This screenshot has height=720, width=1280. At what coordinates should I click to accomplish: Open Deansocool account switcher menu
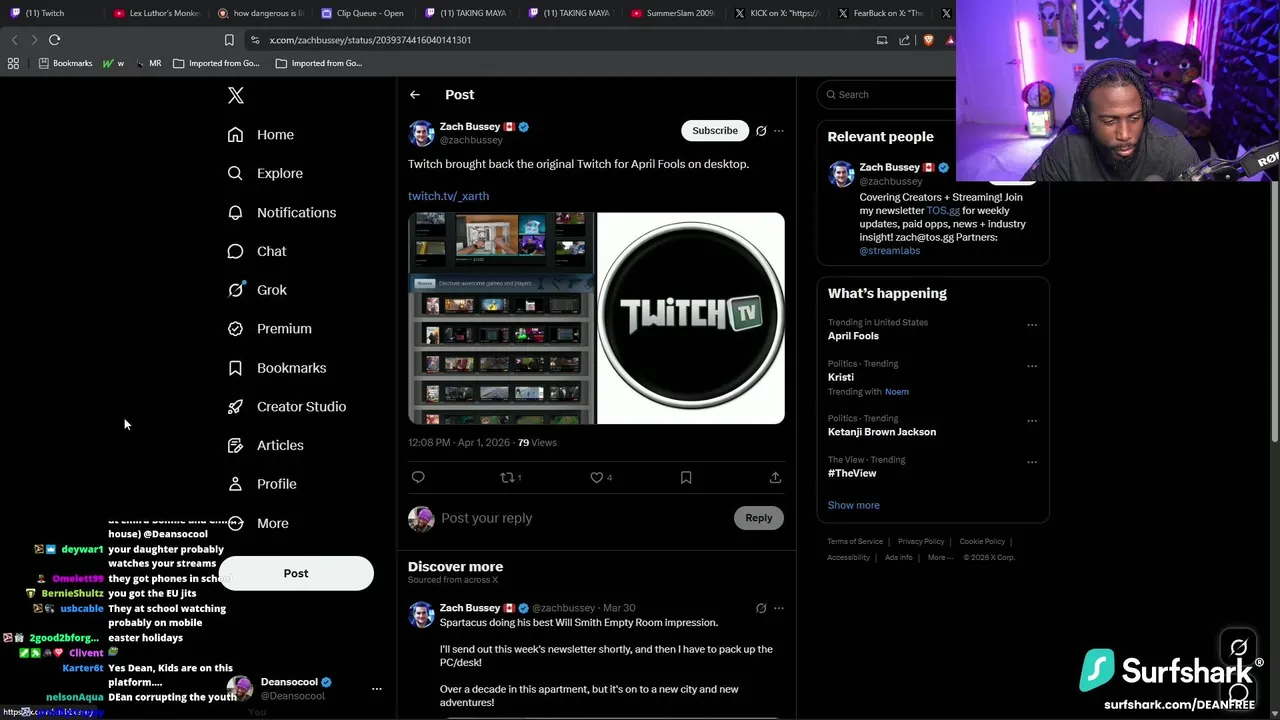[x=377, y=689]
